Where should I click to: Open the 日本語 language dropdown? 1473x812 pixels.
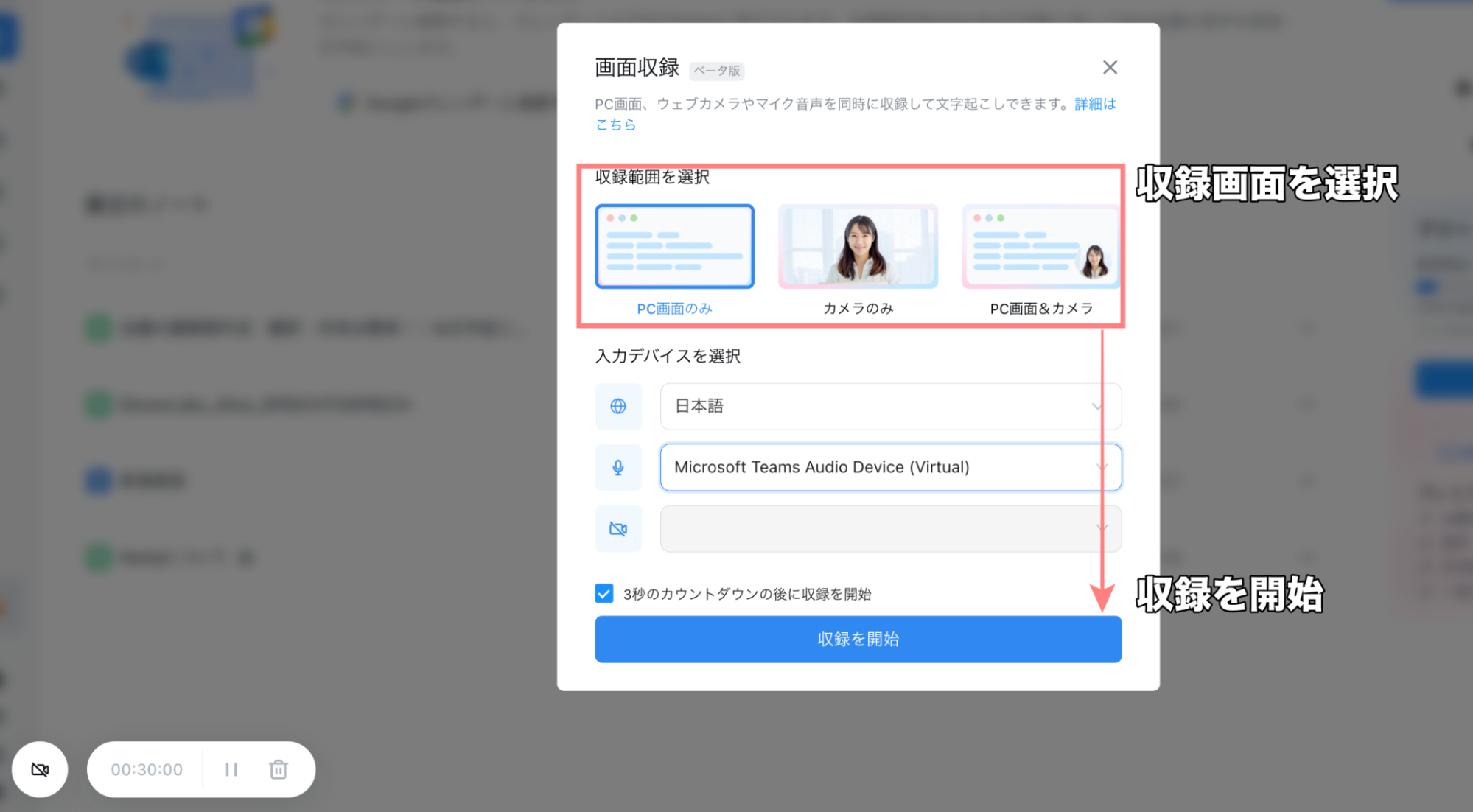coord(890,406)
